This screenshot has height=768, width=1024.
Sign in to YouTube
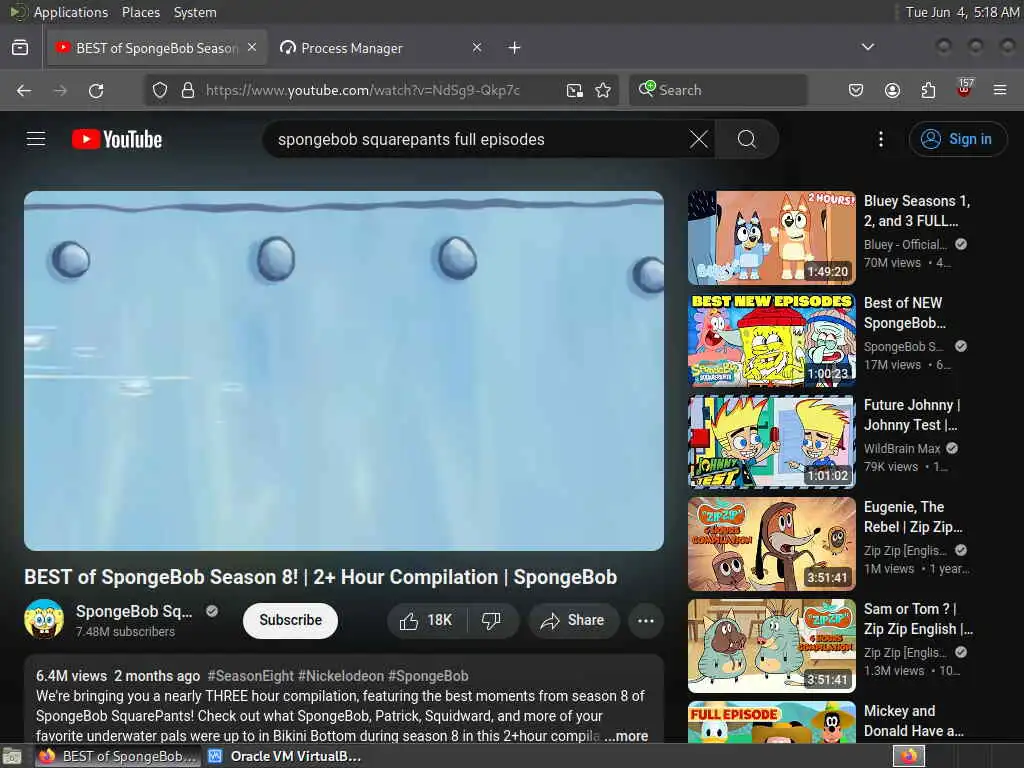pos(958,139)
